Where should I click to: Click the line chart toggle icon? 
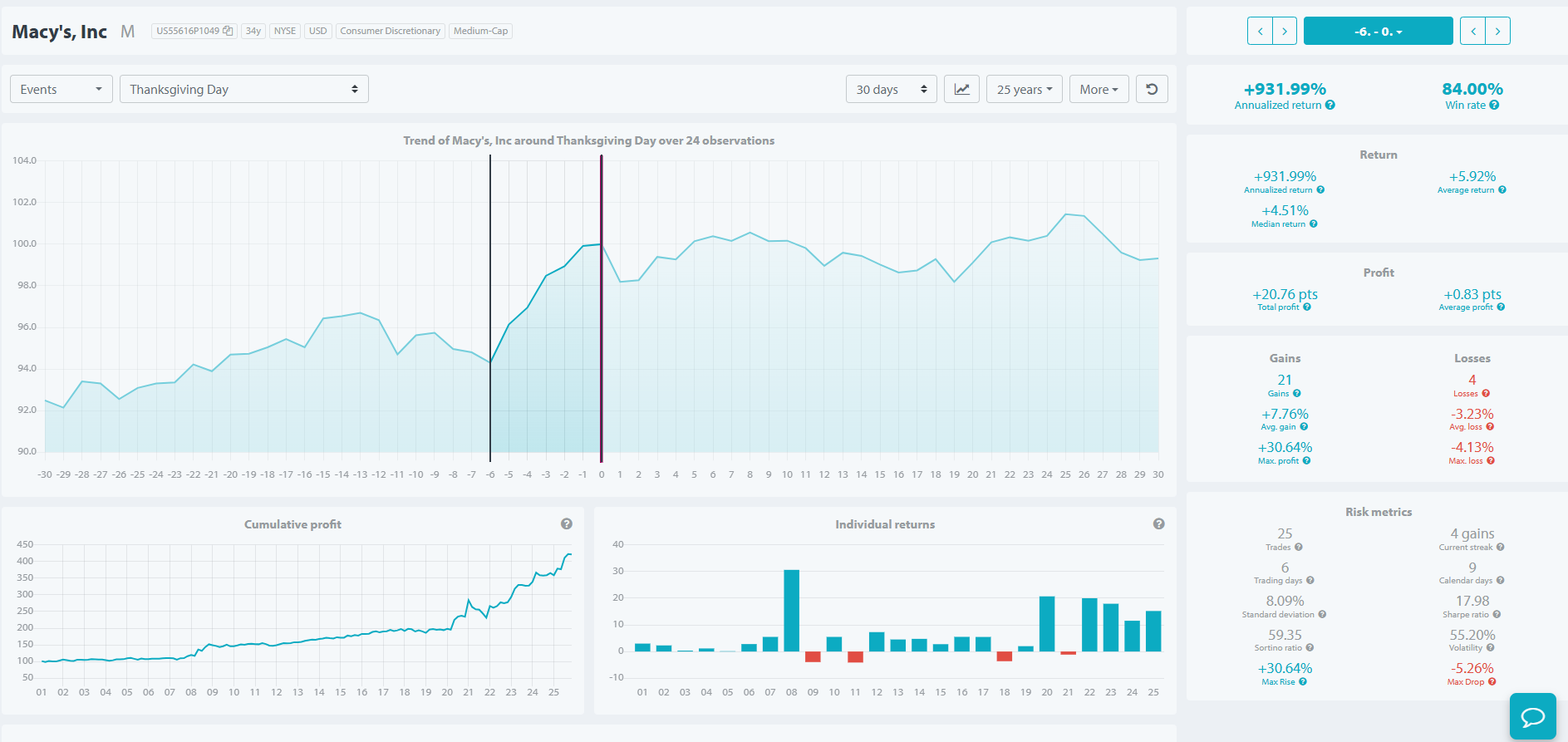coord(961,89)
